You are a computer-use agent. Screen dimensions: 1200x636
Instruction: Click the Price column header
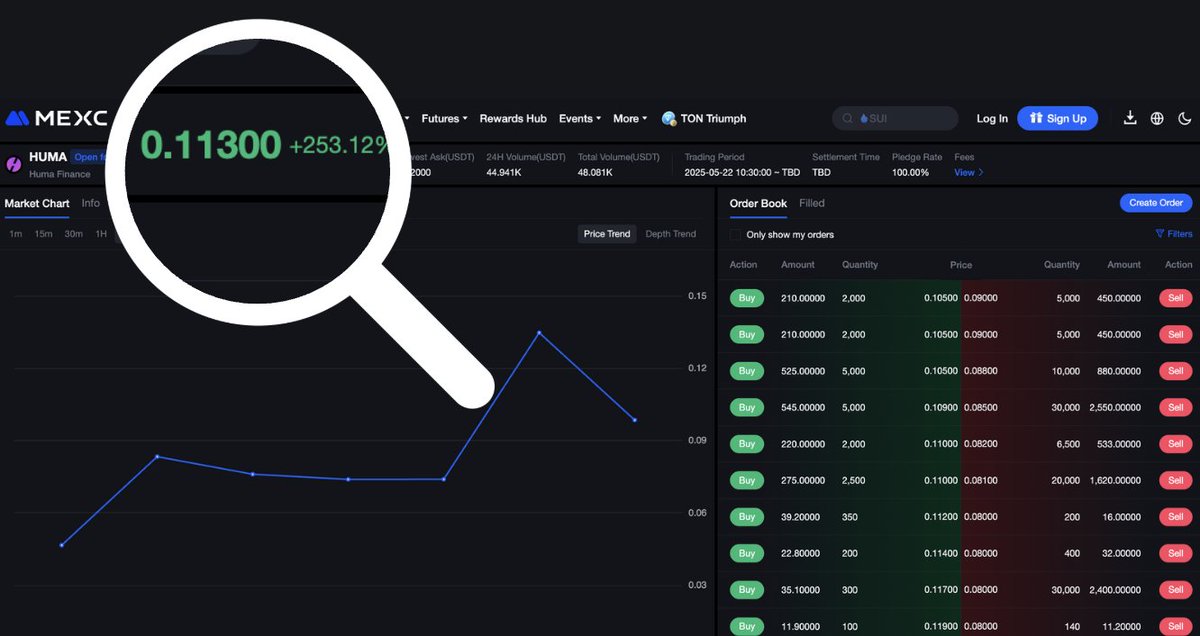tap(961, 265)
